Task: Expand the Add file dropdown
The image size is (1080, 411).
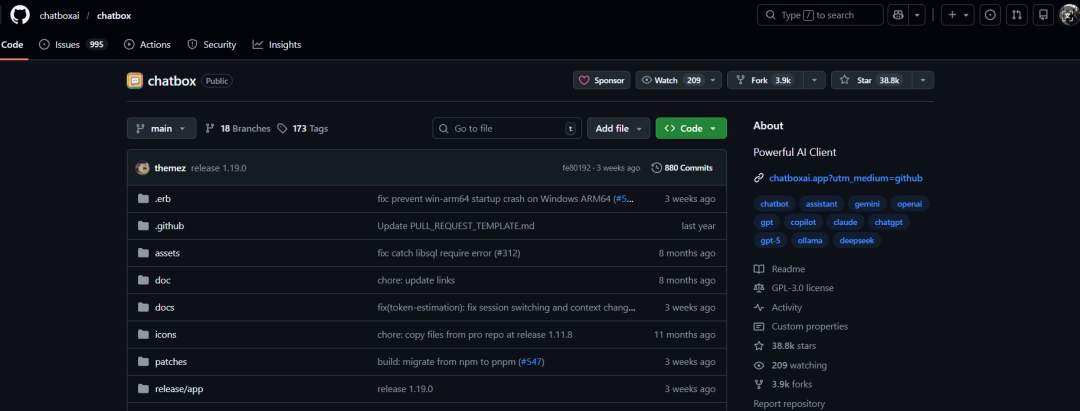Action: (618, 128)
